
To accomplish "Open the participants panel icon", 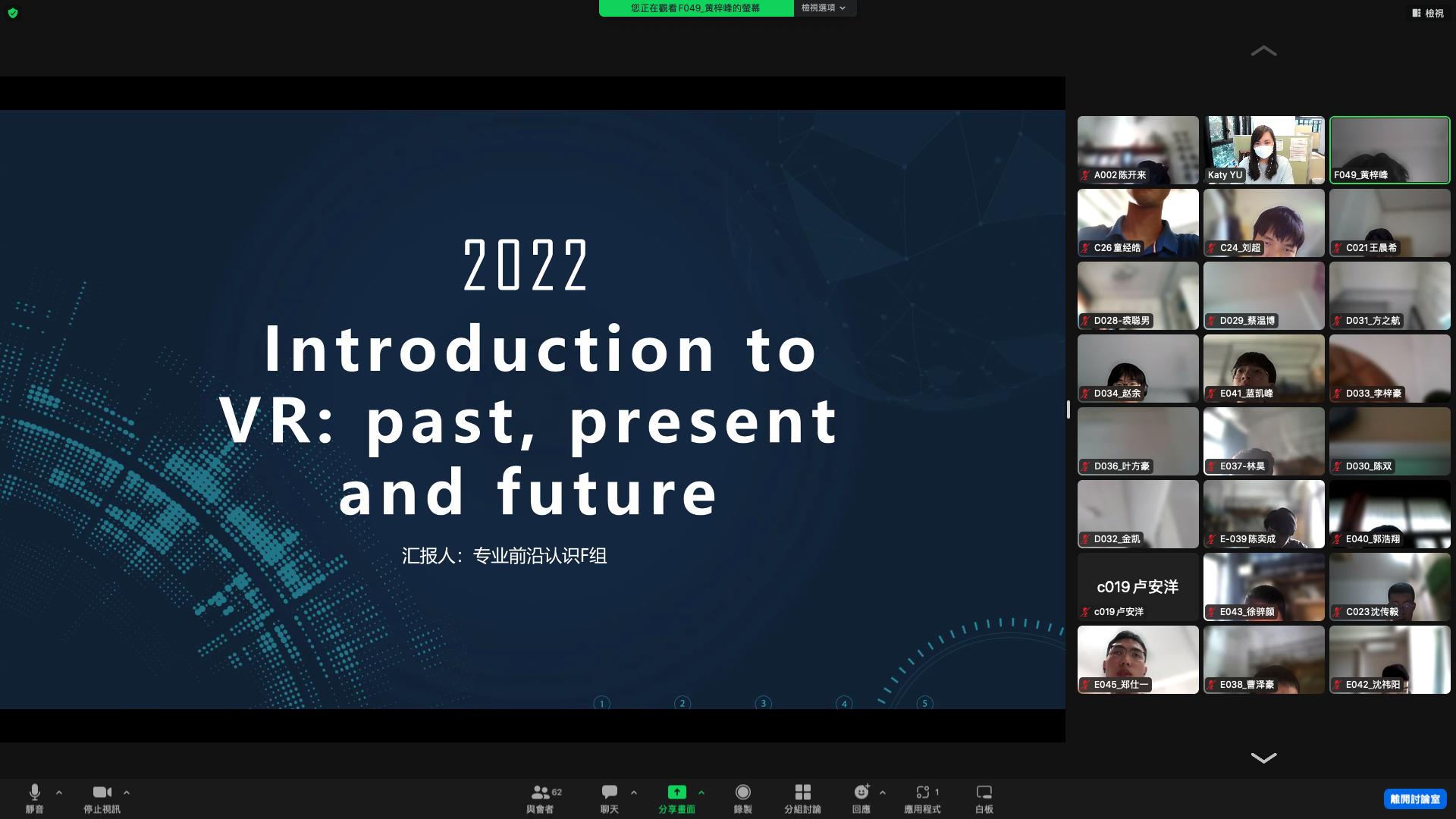I will (540, 792).
